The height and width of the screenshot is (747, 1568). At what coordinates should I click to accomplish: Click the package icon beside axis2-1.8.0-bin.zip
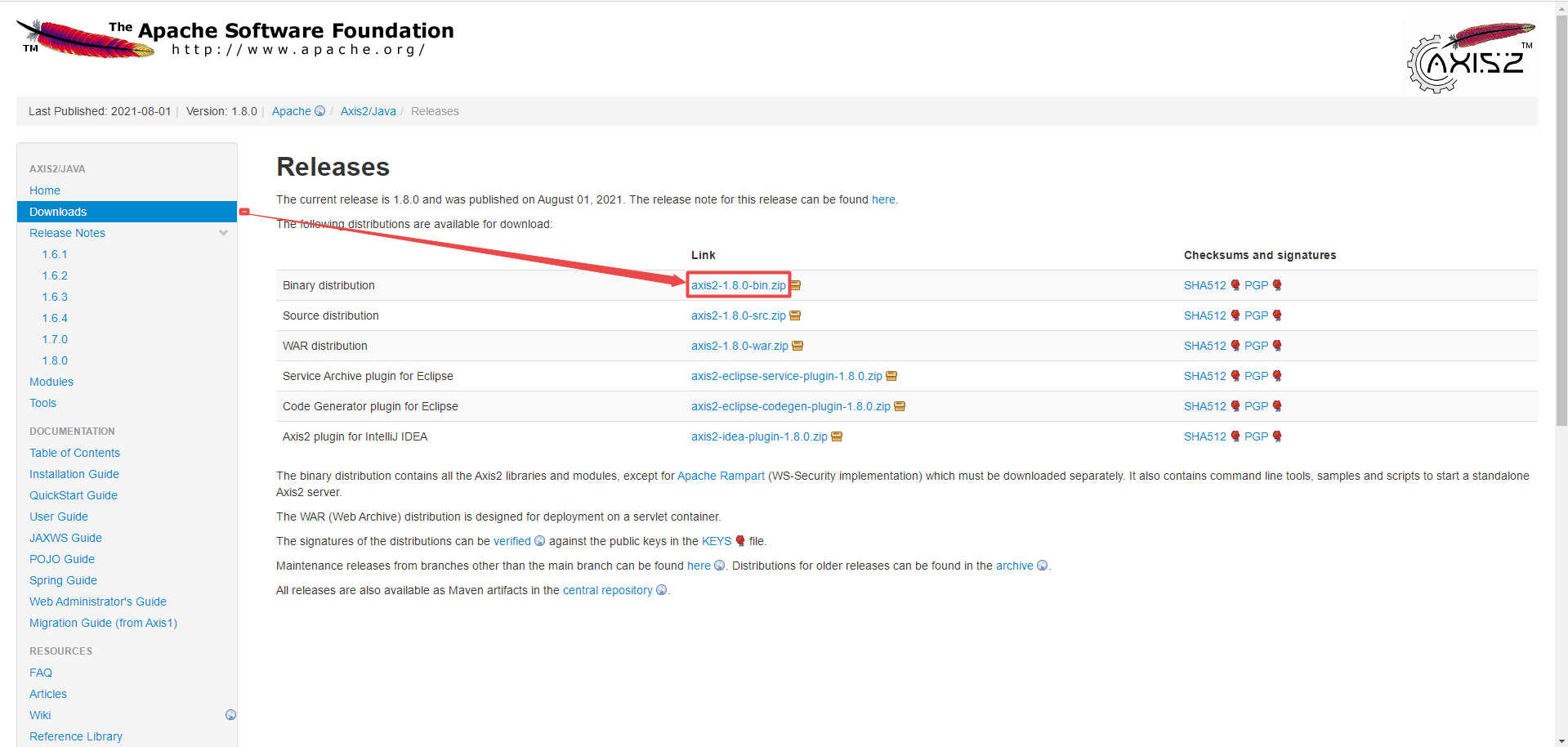(795, 285)
